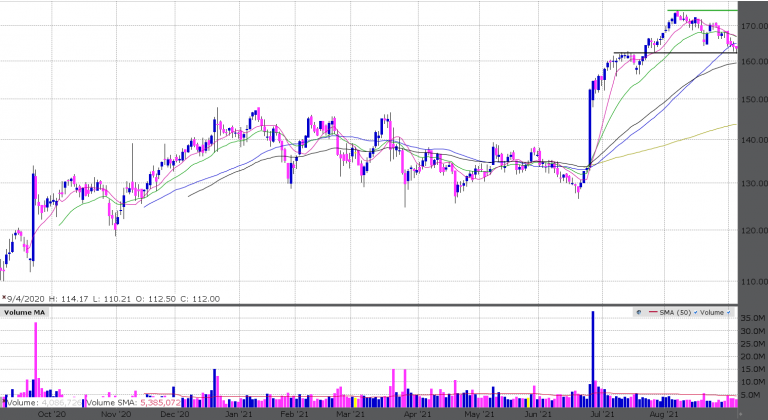The width and height of the screenshot is (768, 420).
Task: Click the settings icon in the volume legend
Action: pyautogui.click(x=638, y=313)
